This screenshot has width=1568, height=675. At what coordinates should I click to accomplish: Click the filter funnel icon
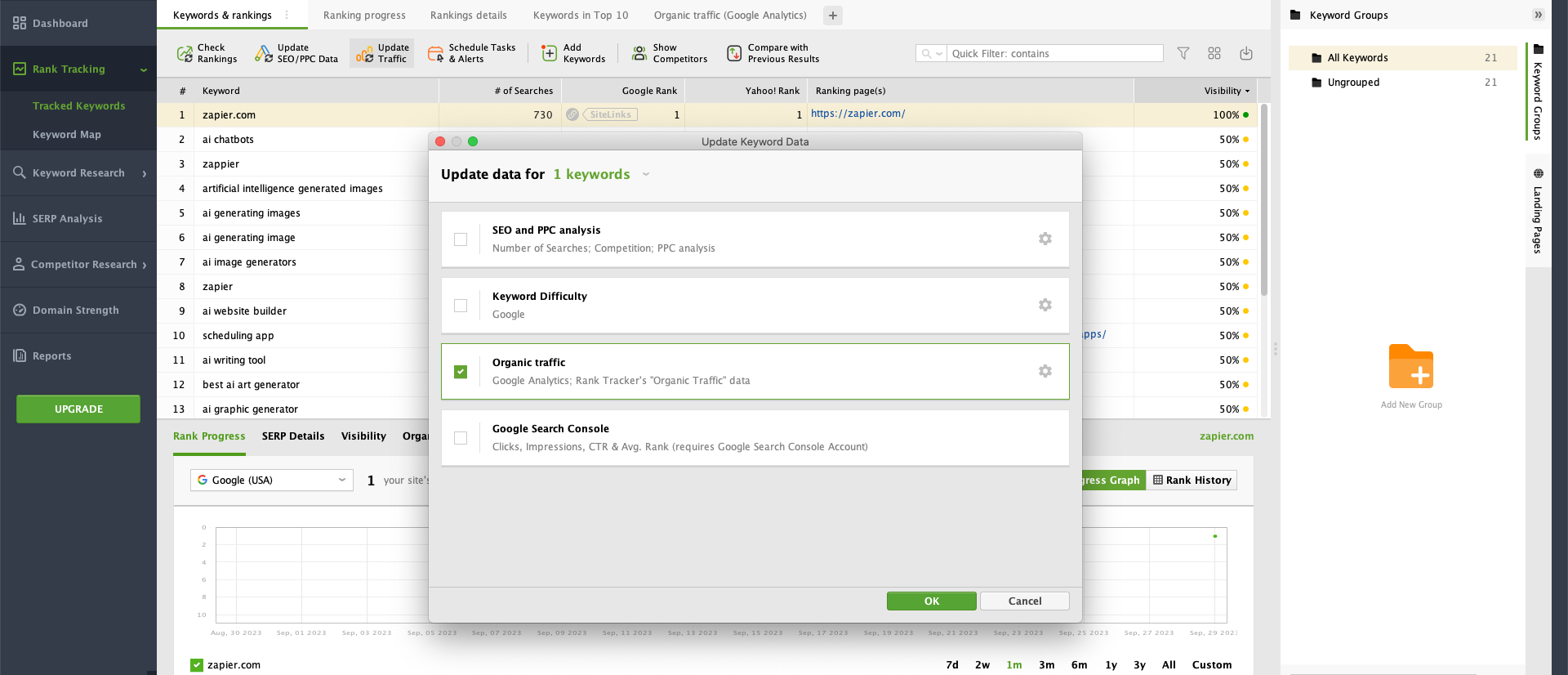(x=1183, y=53)
